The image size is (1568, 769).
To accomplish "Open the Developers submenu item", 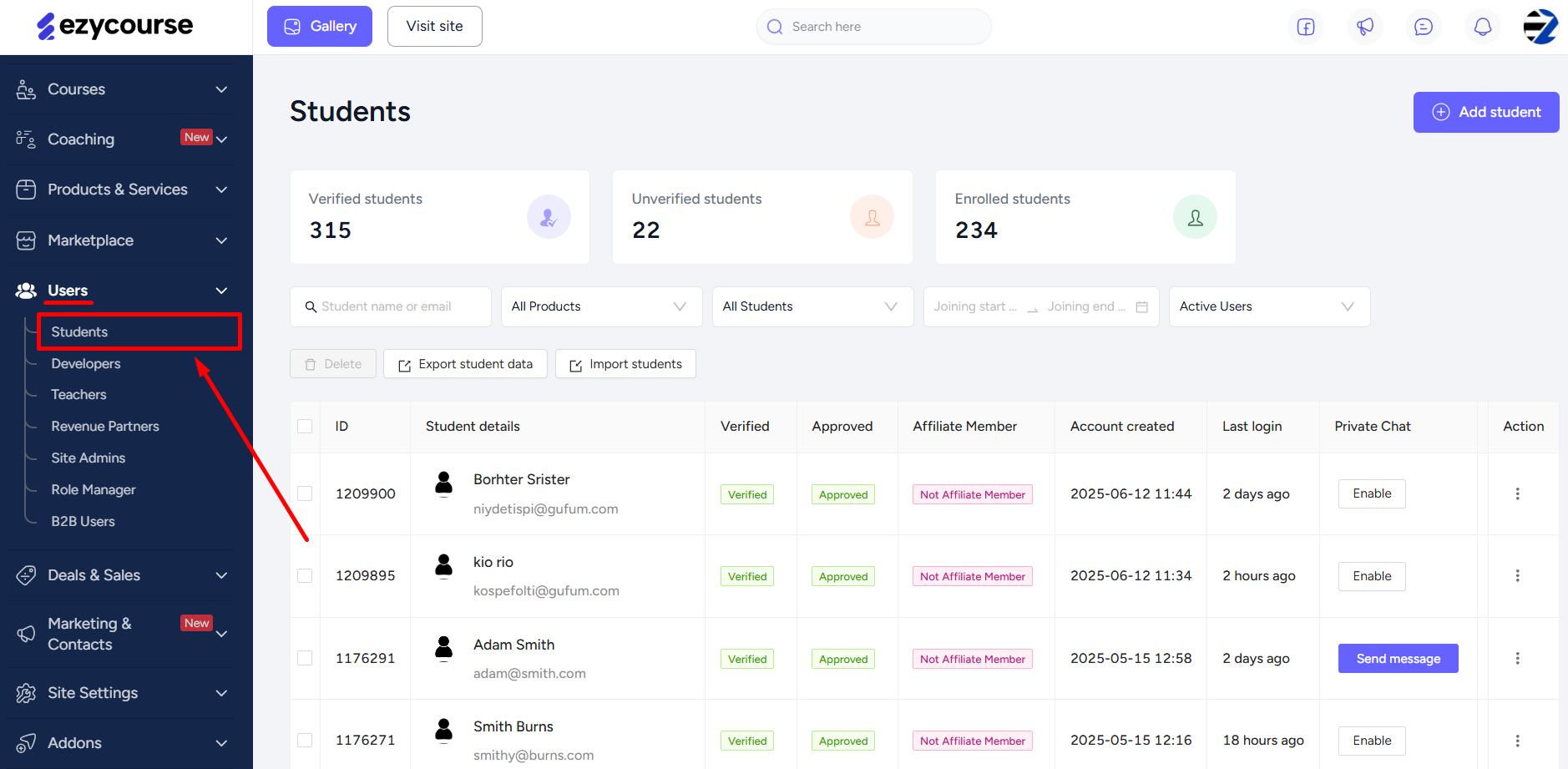I will [x=85, y=363].
